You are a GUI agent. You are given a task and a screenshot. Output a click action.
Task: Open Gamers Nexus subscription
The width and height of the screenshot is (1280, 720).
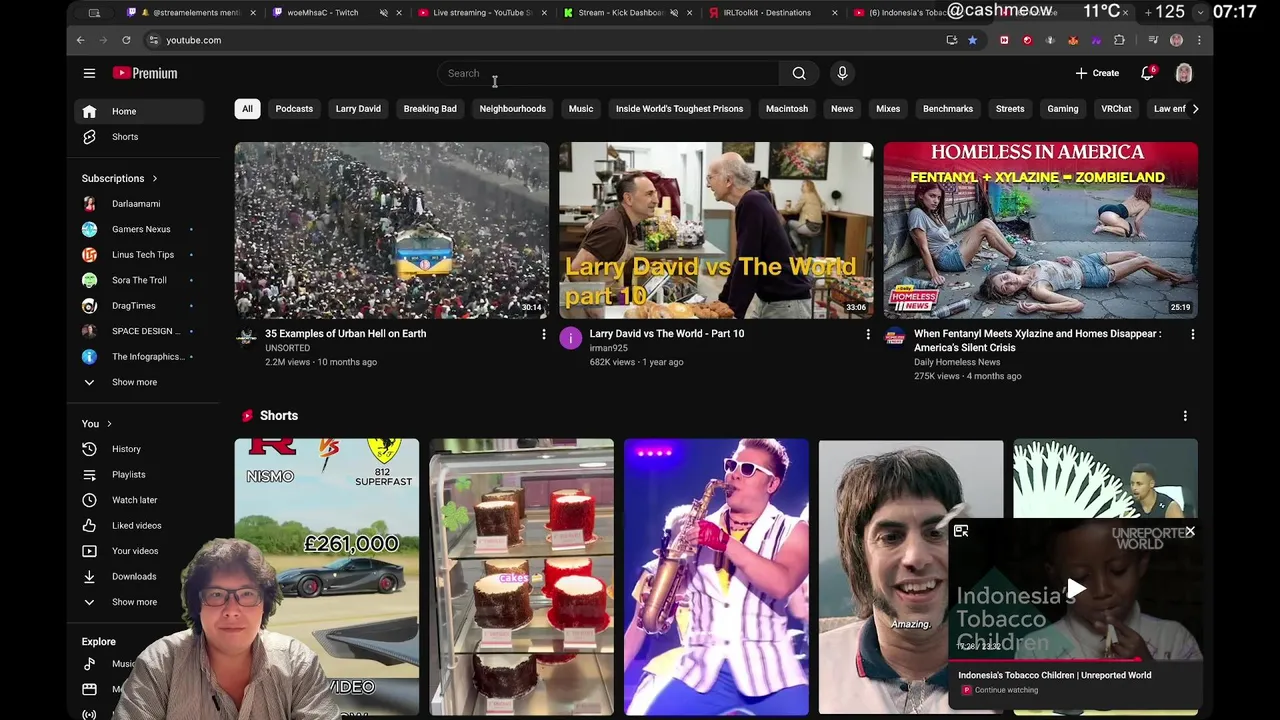pos(141,229)
